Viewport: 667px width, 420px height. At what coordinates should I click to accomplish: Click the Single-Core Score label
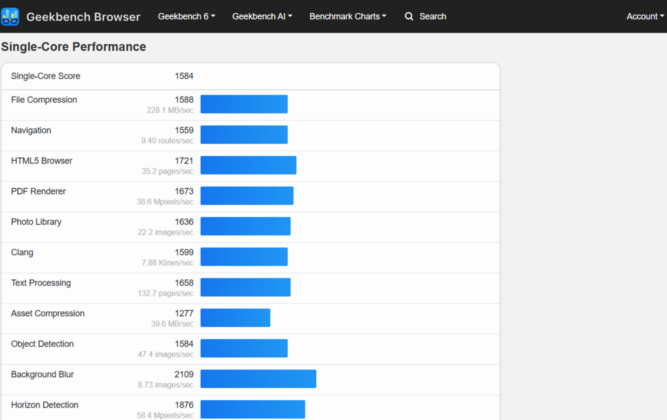(x=46, y=76)
